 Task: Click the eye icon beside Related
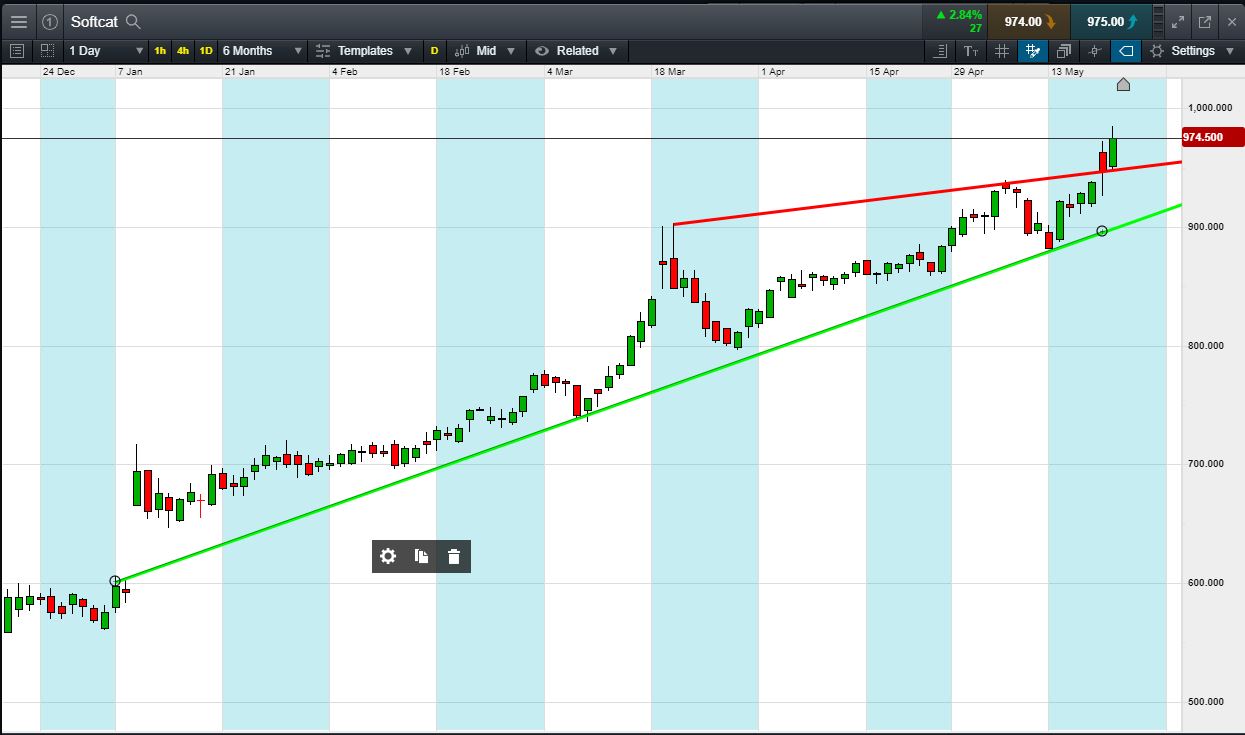pos(541,50)
